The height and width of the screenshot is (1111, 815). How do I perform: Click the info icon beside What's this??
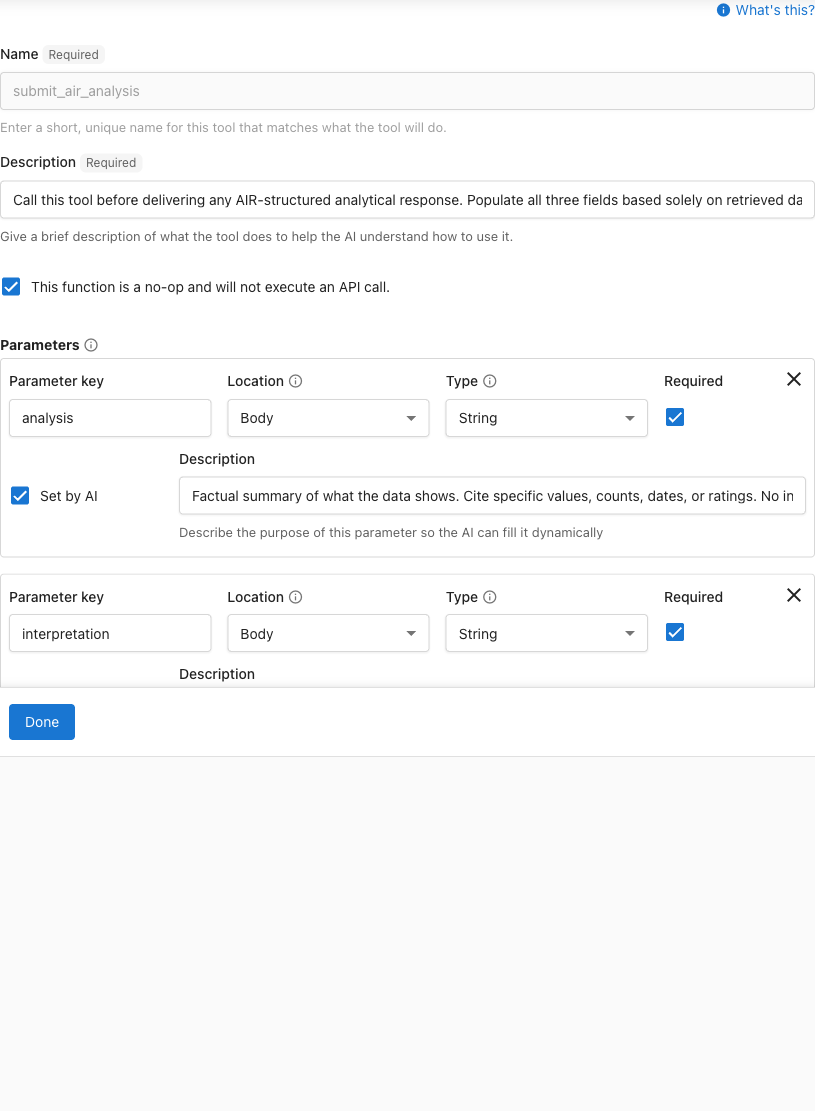[723, 10]
